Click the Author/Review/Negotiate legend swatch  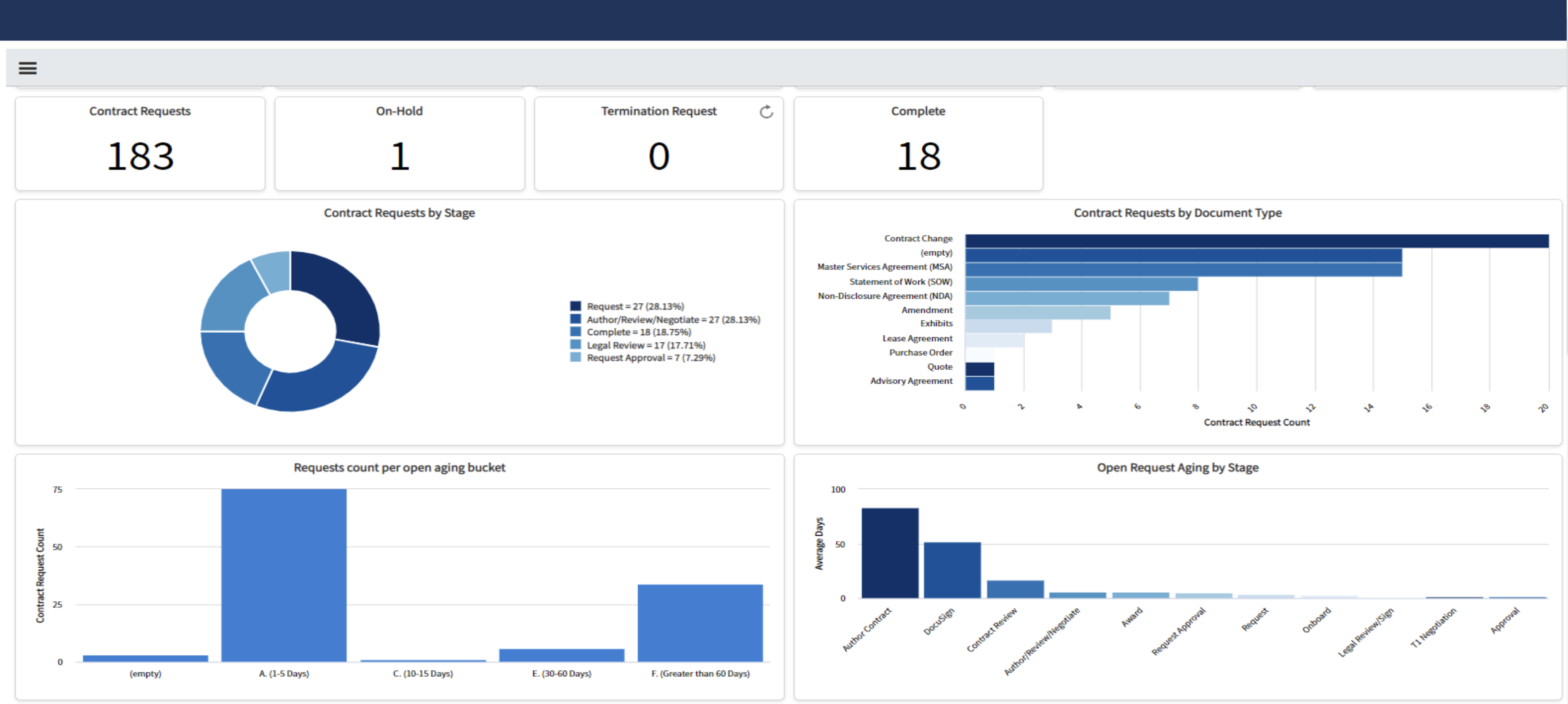(x=575, y=319)
